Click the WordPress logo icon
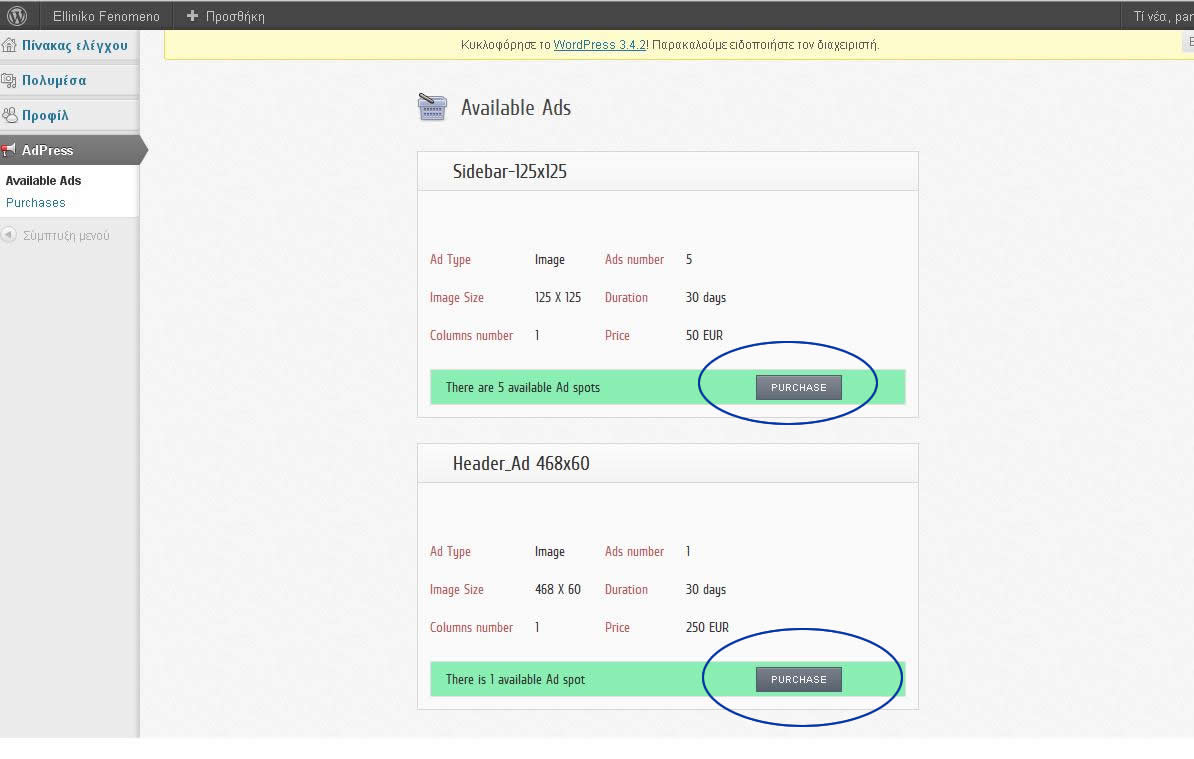 pos(17,16)
